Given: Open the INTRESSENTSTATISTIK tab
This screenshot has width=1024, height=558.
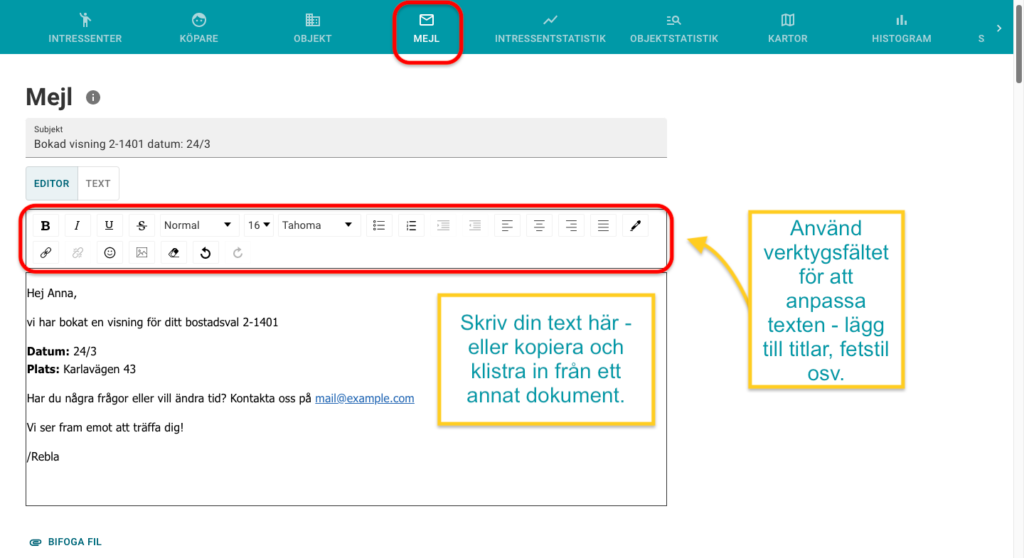Looking at the screenshot, I should click(x=550, y=27).
